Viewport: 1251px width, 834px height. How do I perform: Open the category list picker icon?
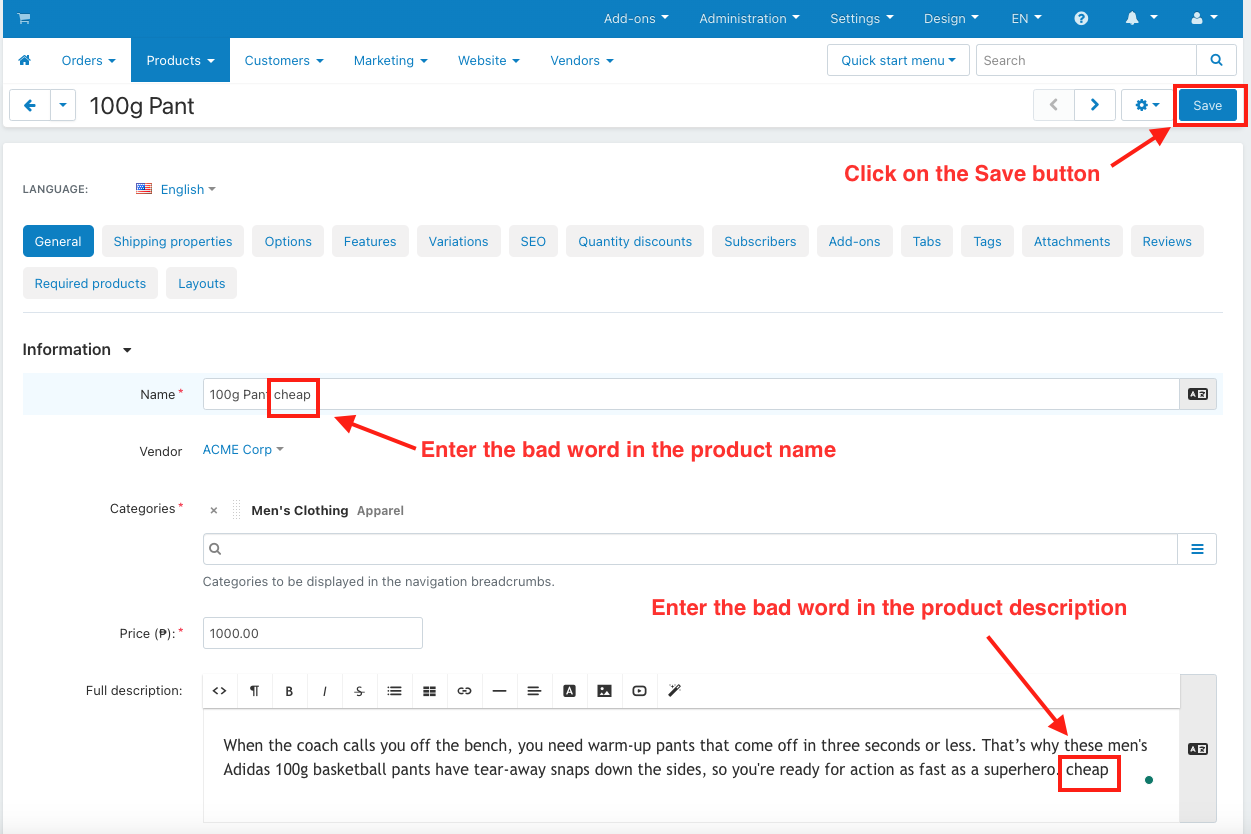(x=1197, y=549)
